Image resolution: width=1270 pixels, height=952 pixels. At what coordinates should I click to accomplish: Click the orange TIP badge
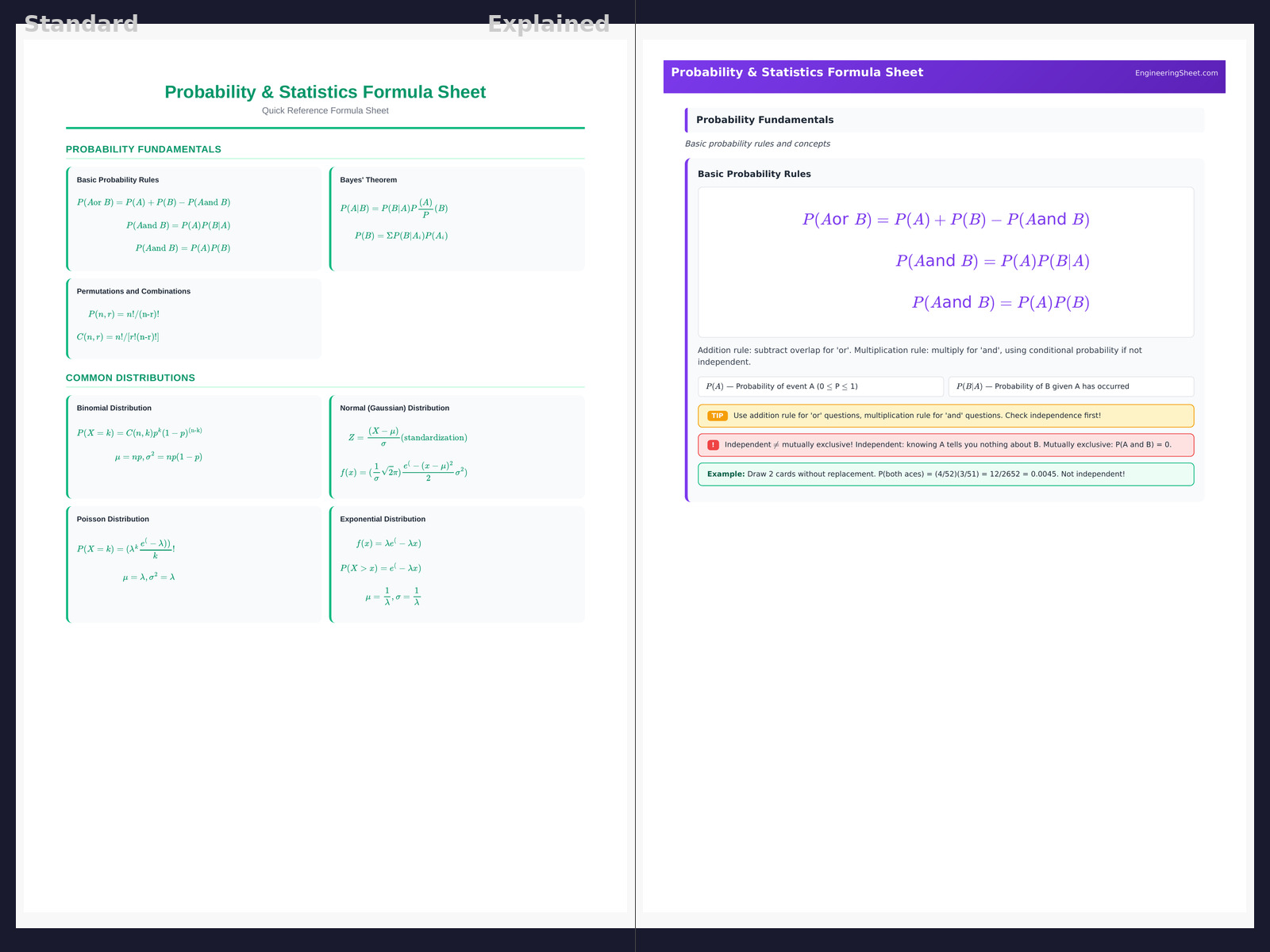click(717, 416)
